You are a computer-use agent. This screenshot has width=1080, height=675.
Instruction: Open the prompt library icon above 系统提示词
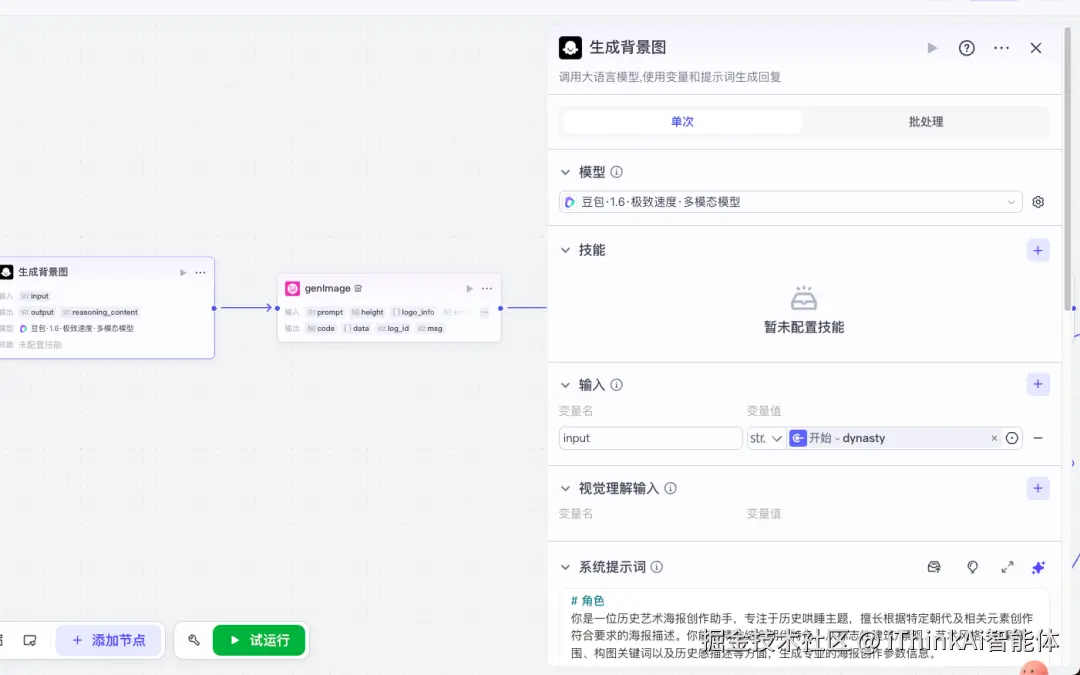point(933,567)
